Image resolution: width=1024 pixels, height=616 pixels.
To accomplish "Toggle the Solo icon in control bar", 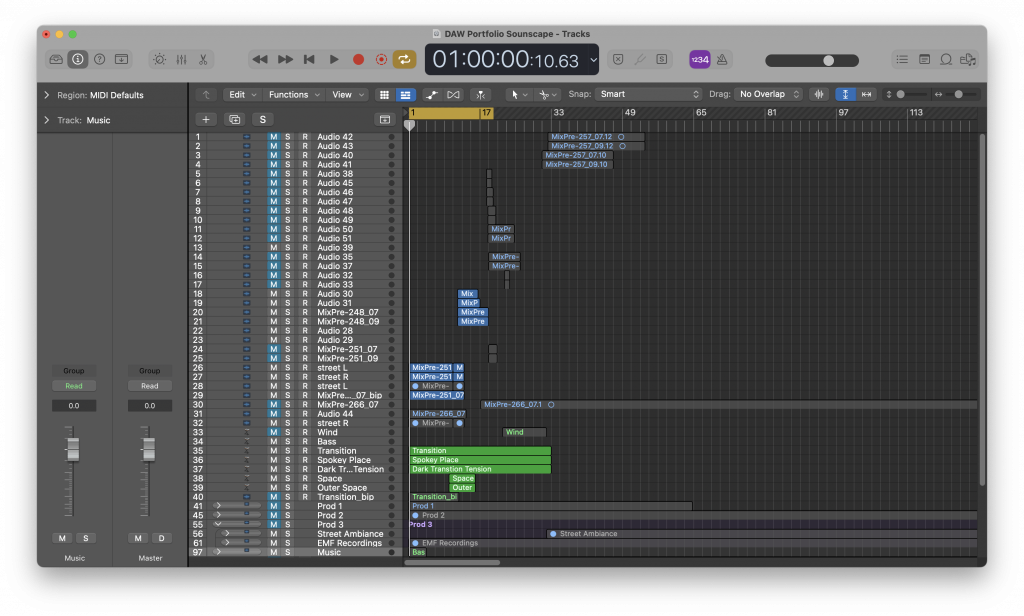I will click(662, 59).
